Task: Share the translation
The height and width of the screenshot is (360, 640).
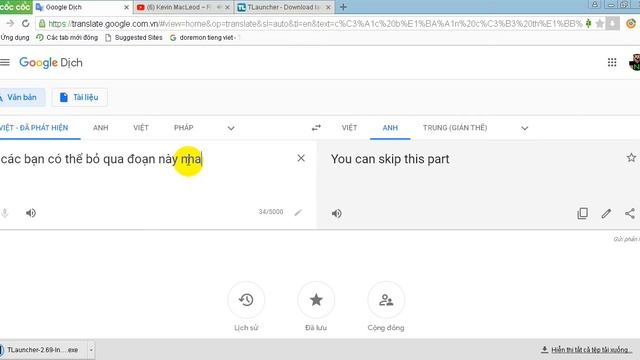Action: (630, 213)
